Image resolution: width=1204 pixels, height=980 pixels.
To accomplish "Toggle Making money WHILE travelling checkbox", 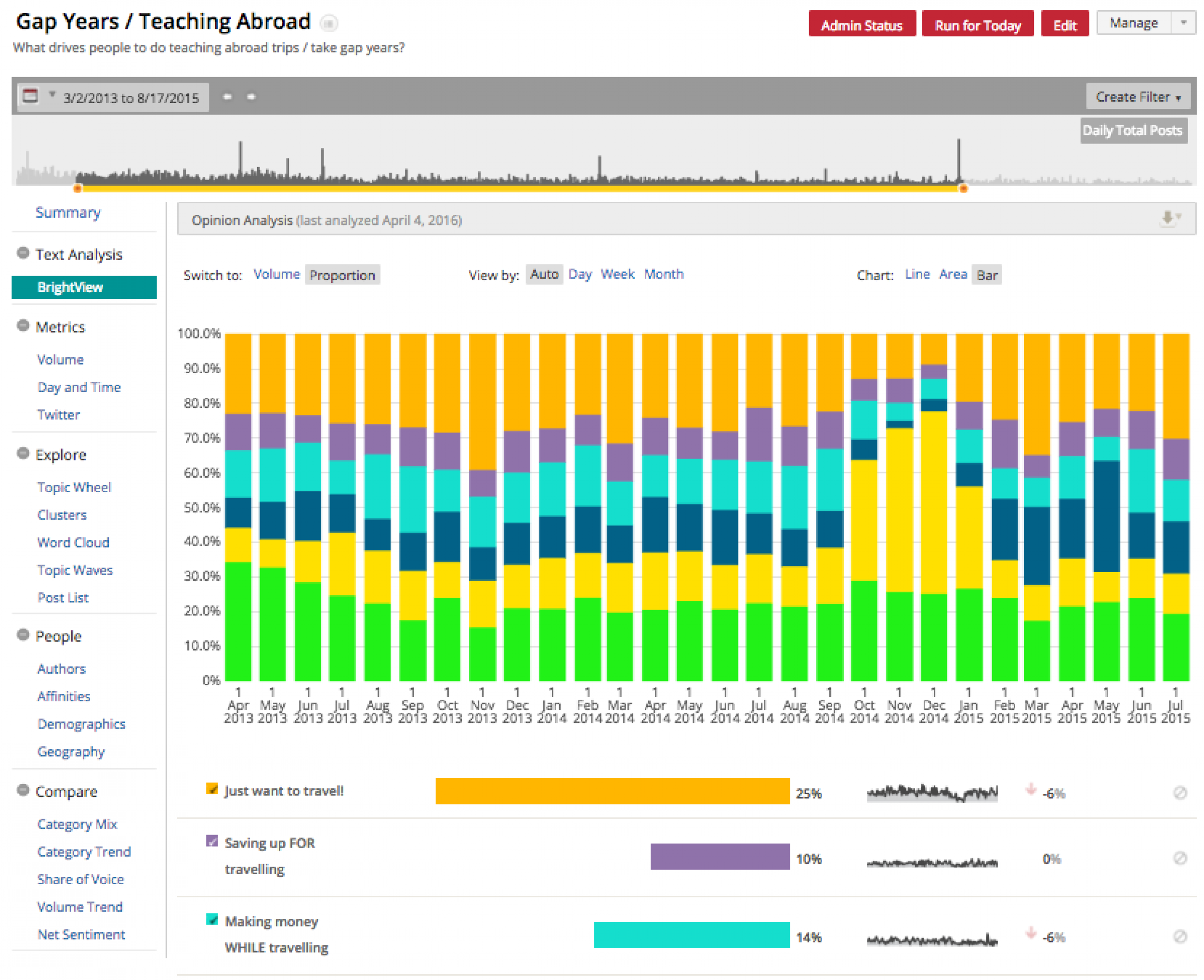I will pyautogui.click(x=212, y=919).
